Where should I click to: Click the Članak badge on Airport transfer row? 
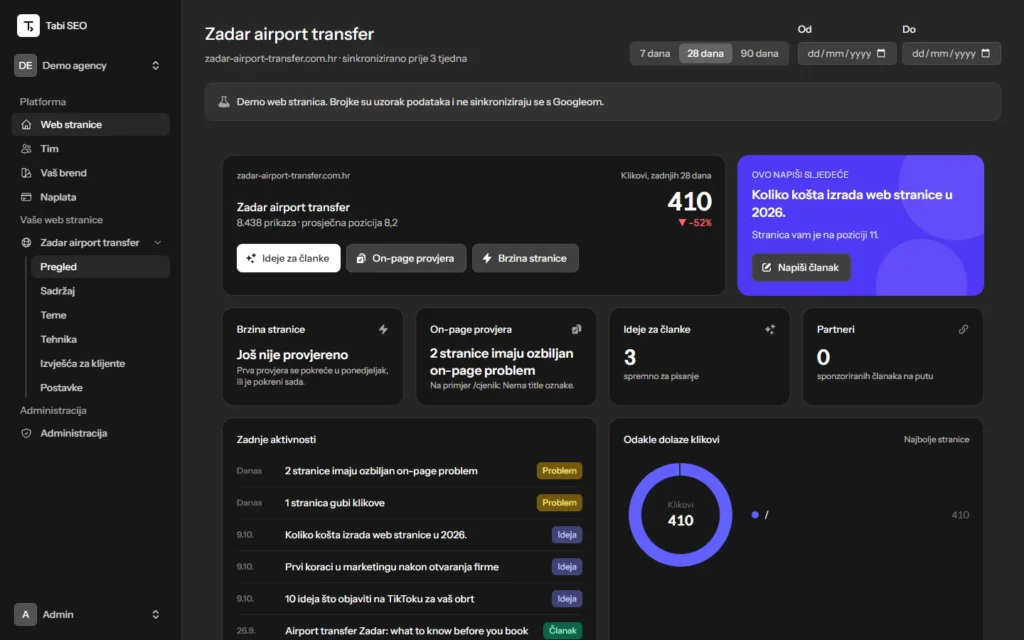[562, 630]
